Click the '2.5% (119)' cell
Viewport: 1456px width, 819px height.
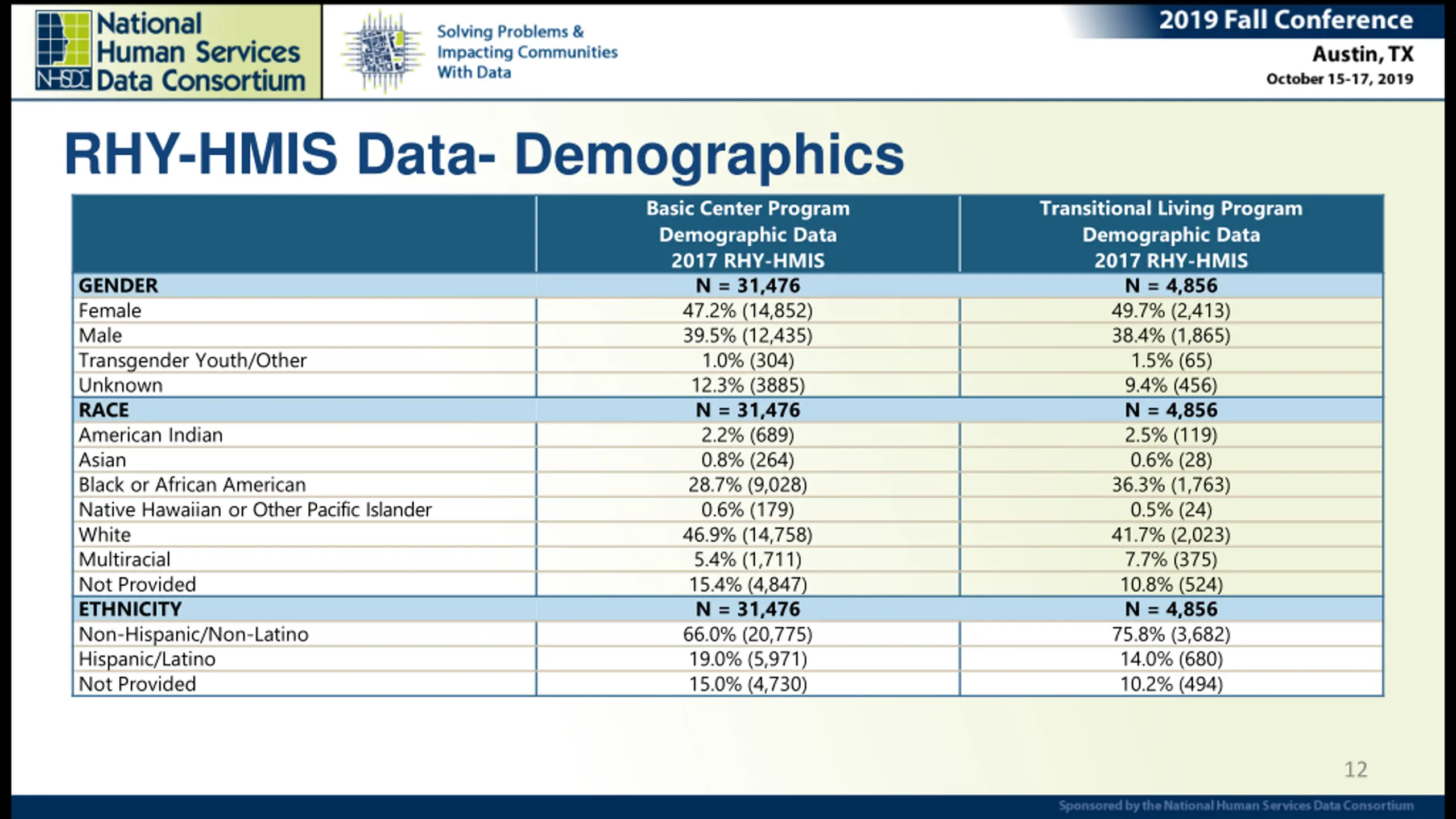click(x=1171, y=435)
